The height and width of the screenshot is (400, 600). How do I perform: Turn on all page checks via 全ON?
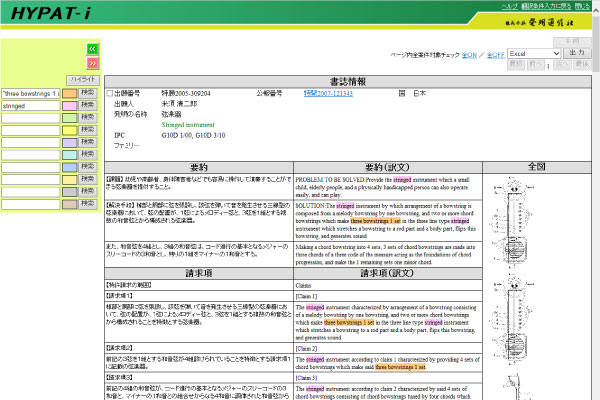click(x=470, y=52)
